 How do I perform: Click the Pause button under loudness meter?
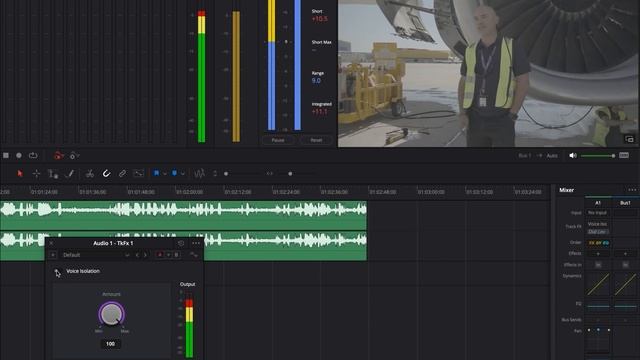[x=278, y=140]
